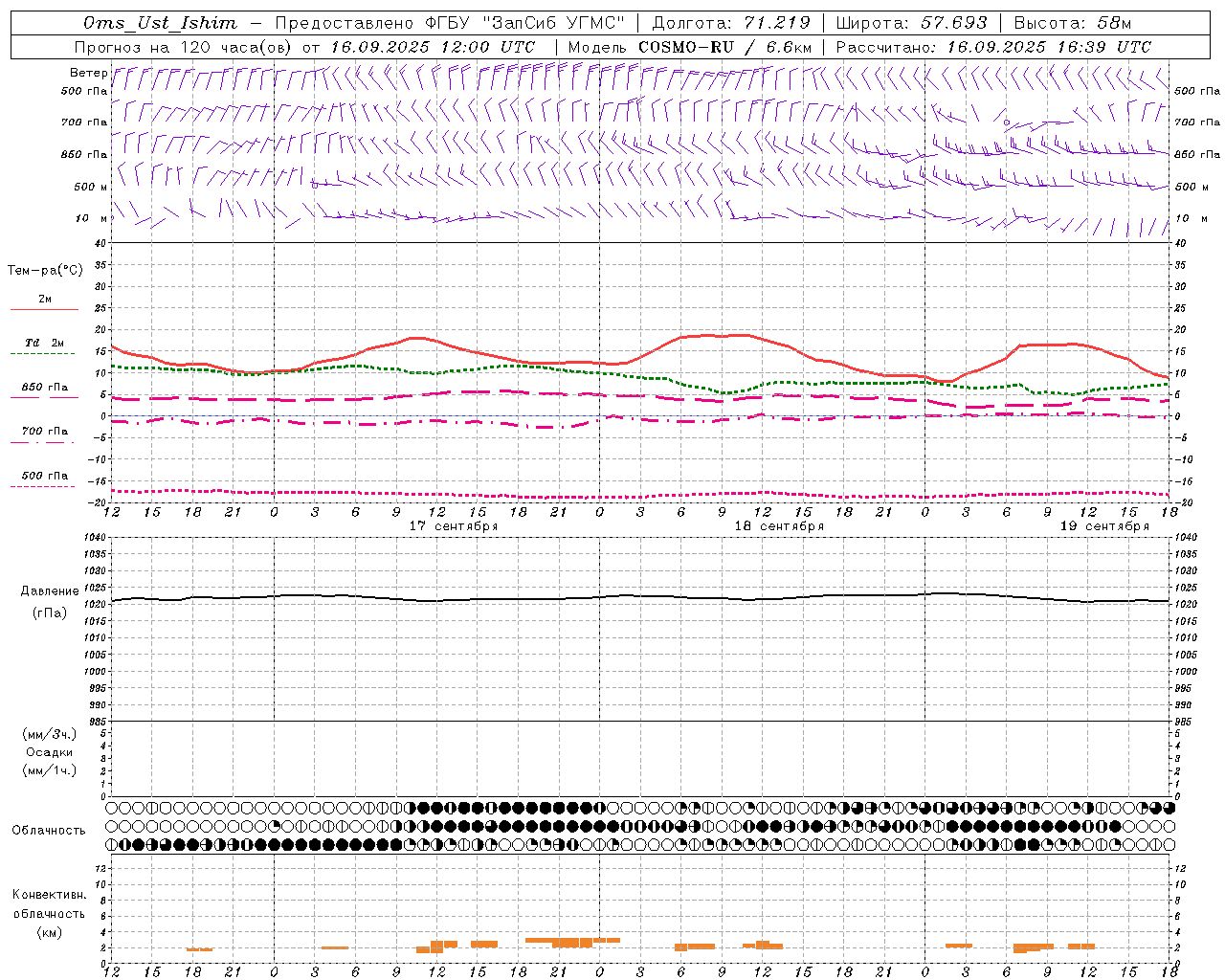The width and height of the screenshot is (1225, 980).
Task: Select the Долгота: 71.219 header value
Action: point(732,23)
